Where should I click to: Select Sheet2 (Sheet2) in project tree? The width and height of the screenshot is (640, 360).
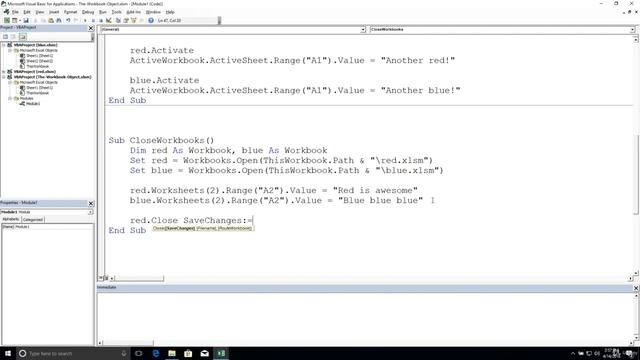coord(40,61)
